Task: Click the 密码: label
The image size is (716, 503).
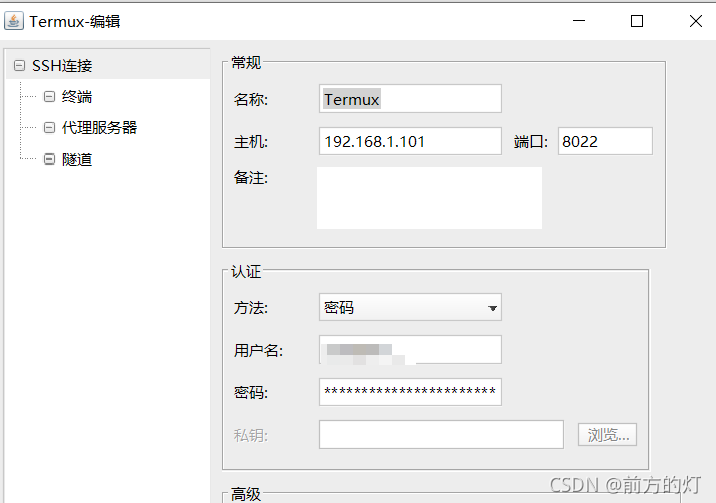Action: pos(251,392)
